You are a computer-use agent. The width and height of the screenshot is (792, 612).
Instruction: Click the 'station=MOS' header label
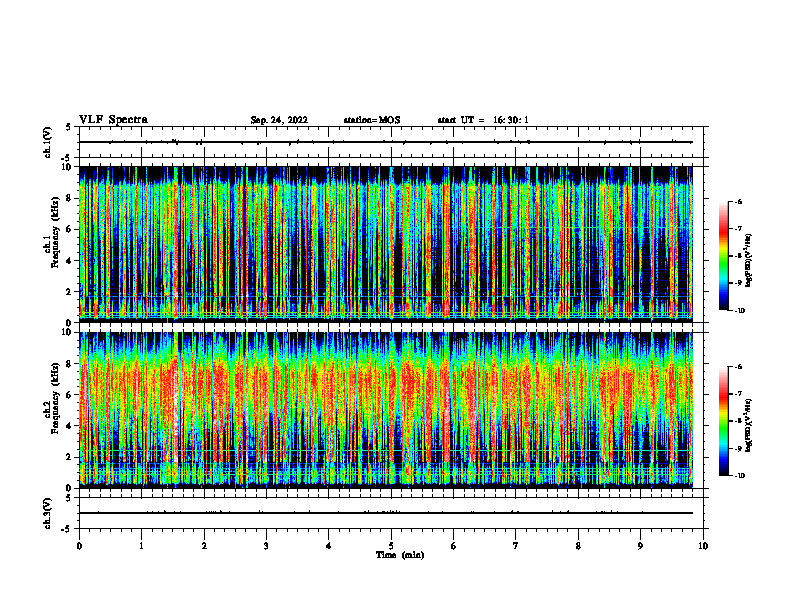(x=372, y=120)
